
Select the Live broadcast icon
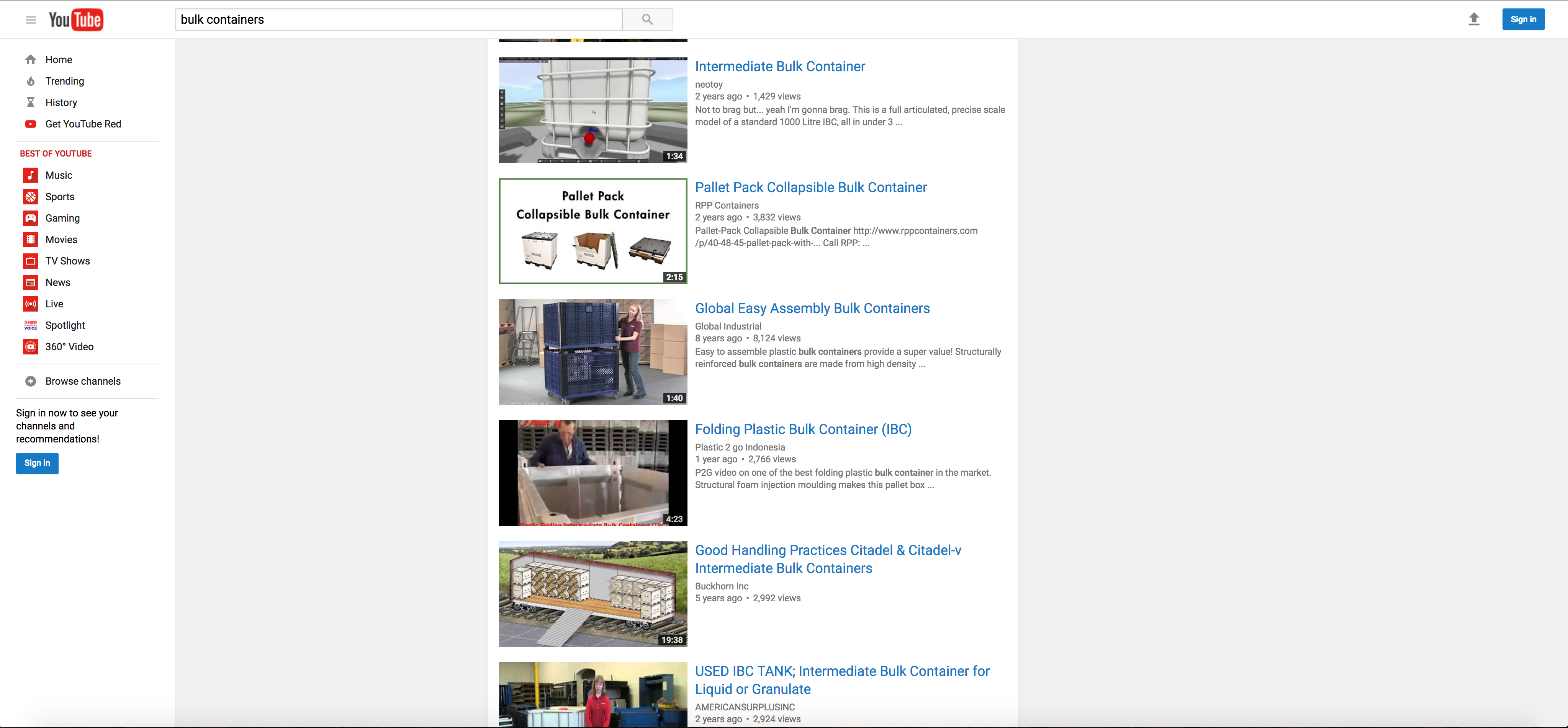pyautogui.click(x=30, y=304)
